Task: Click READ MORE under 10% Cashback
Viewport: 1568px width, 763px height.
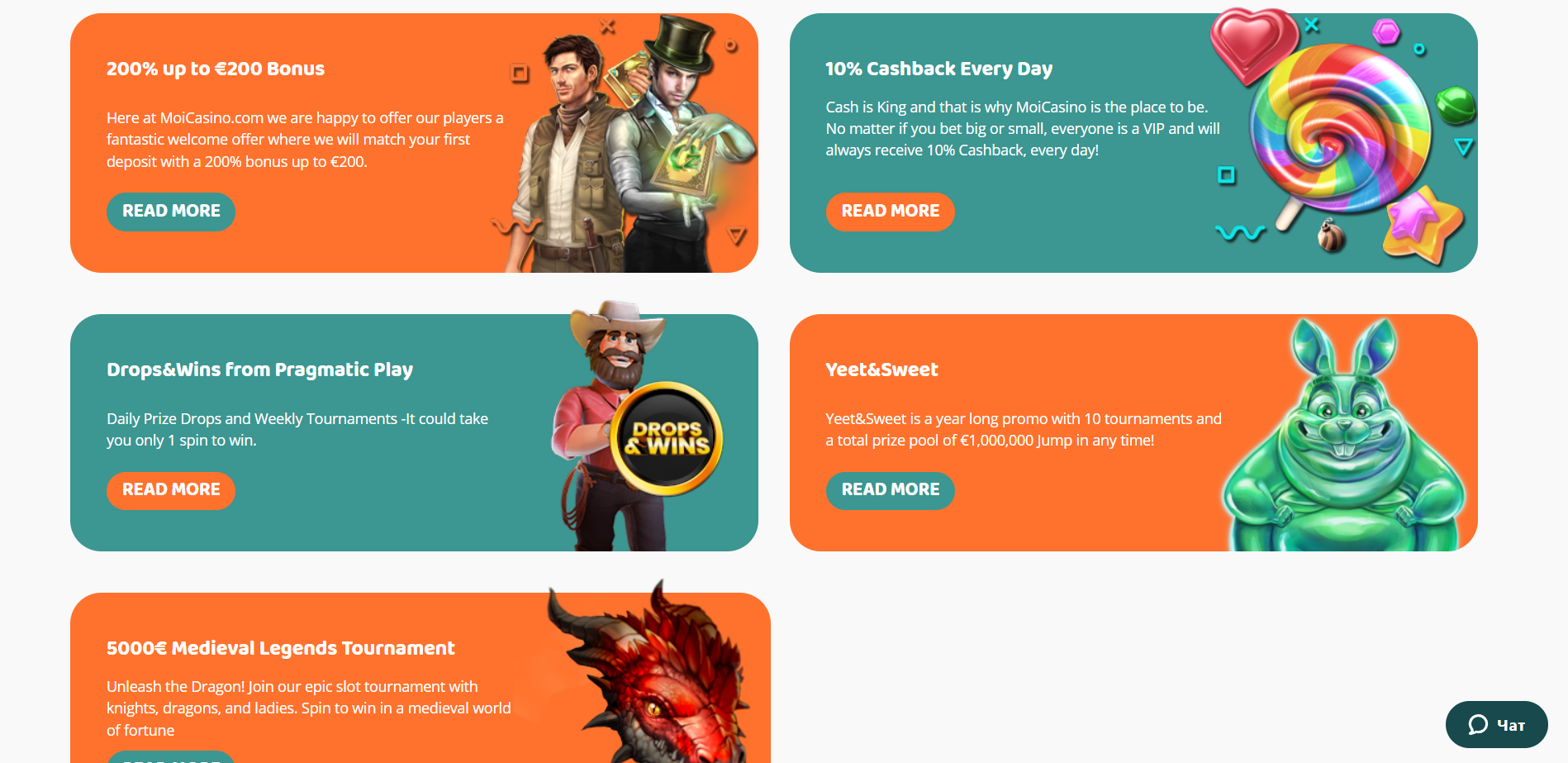Action: coord(890,212)
